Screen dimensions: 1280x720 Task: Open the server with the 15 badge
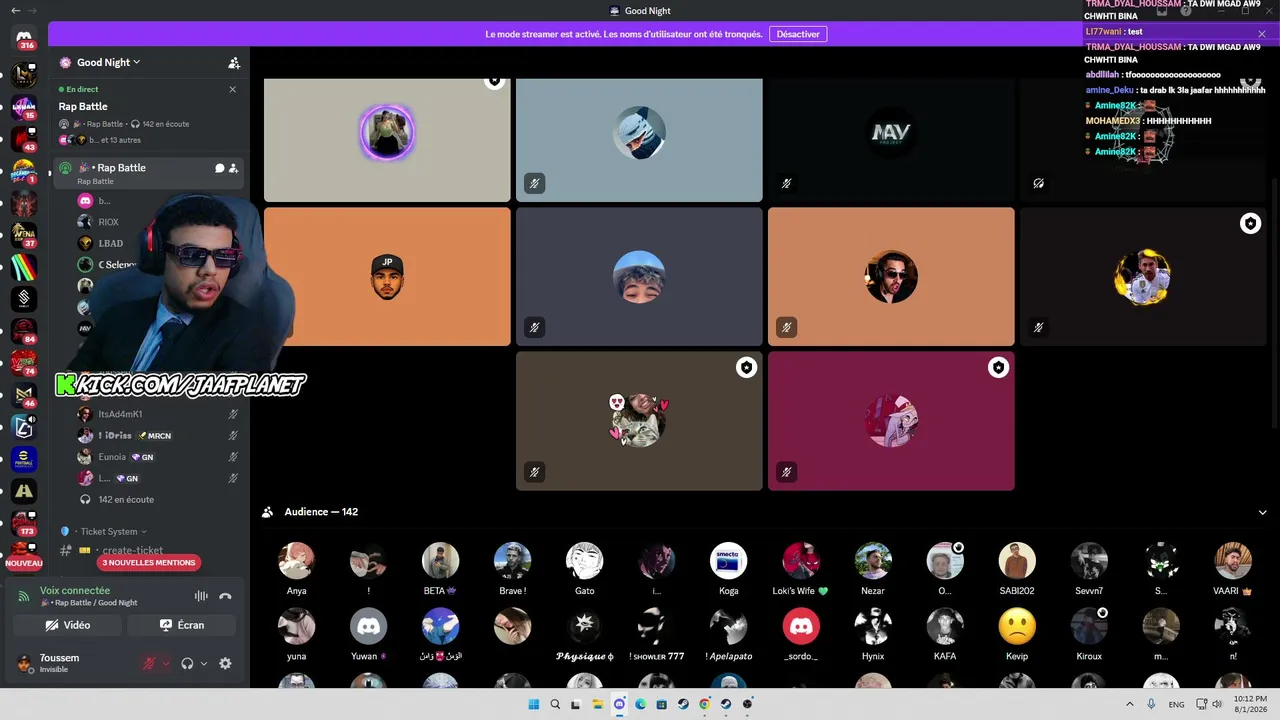pyautogui.click(x=24, y=107)
